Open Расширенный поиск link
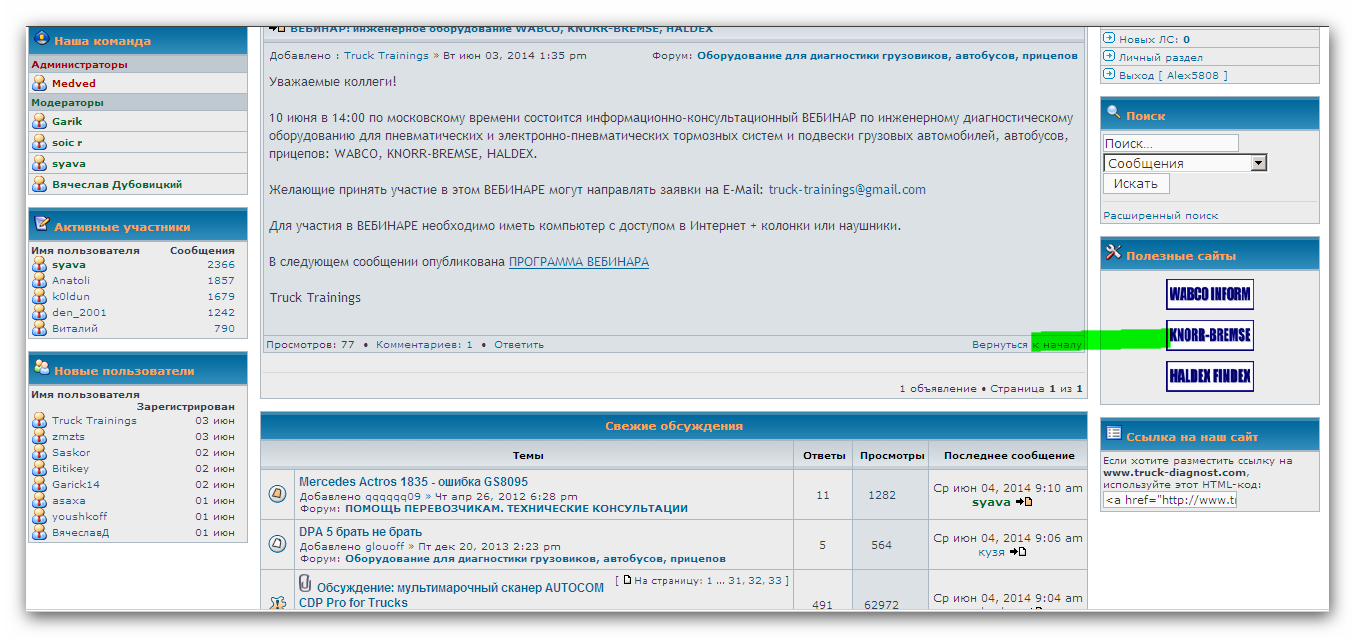This screenshot has width=1355, height=638. point(1160,216)
